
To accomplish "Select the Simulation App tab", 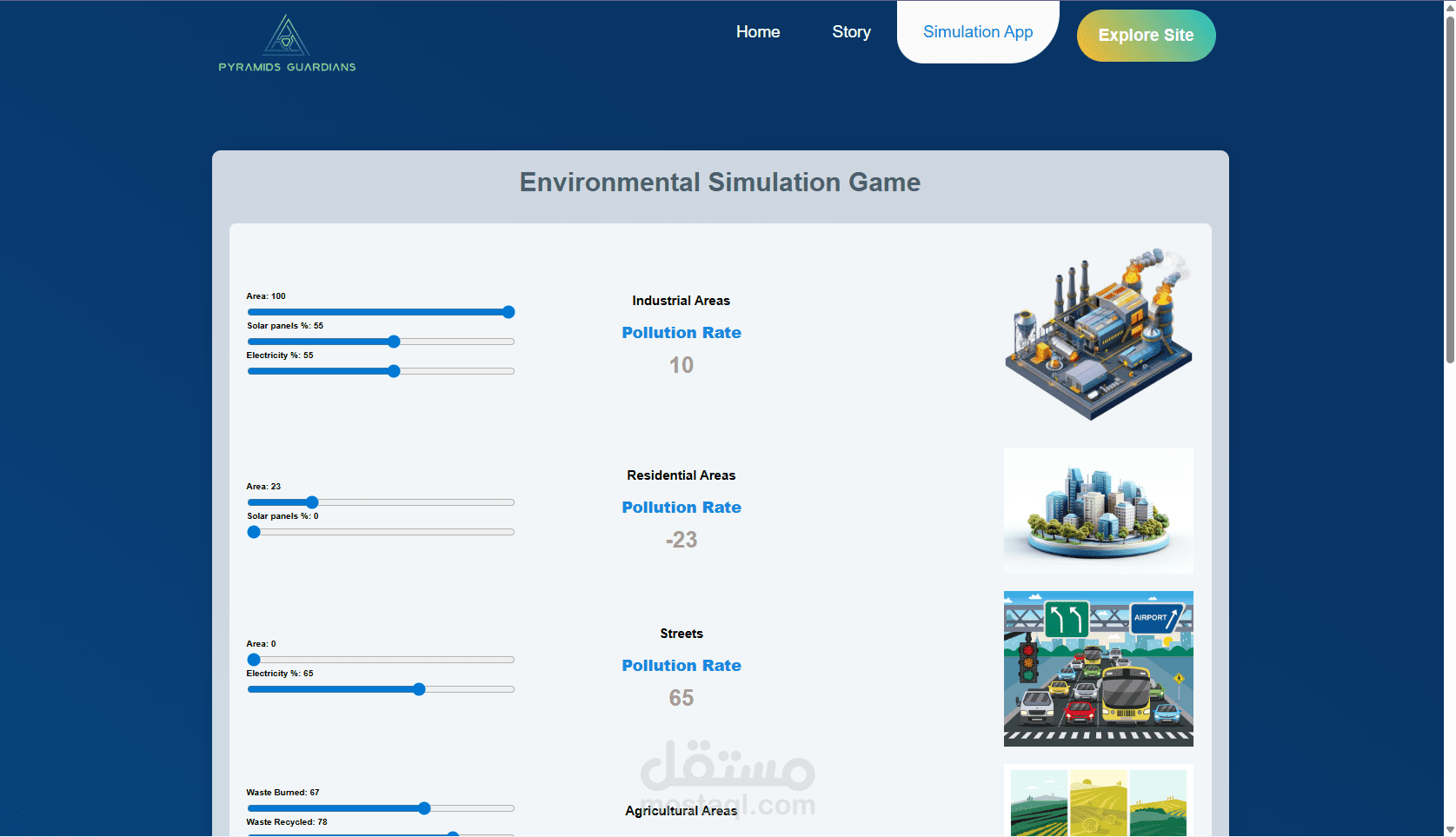I will (978, 32).
